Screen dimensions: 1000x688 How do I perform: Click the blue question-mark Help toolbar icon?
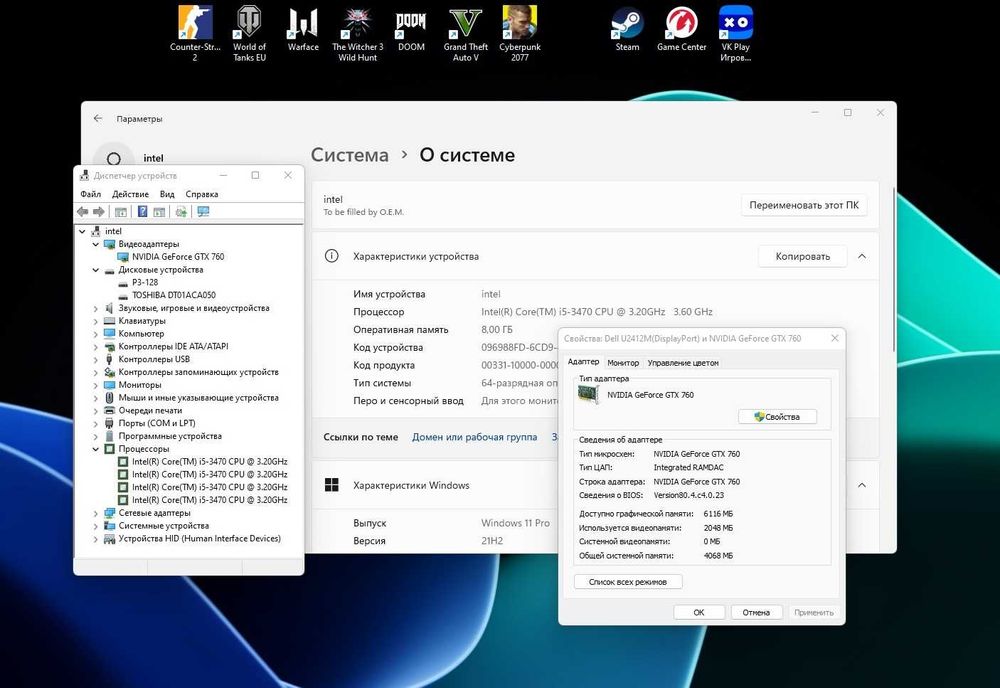pos(142,212)
